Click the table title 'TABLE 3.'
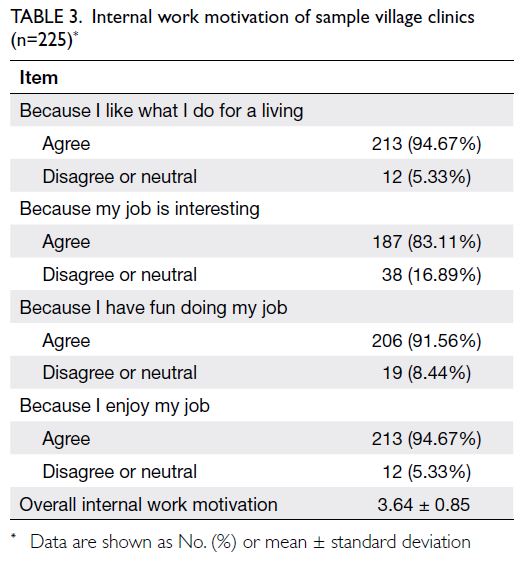 pos(47,17)
